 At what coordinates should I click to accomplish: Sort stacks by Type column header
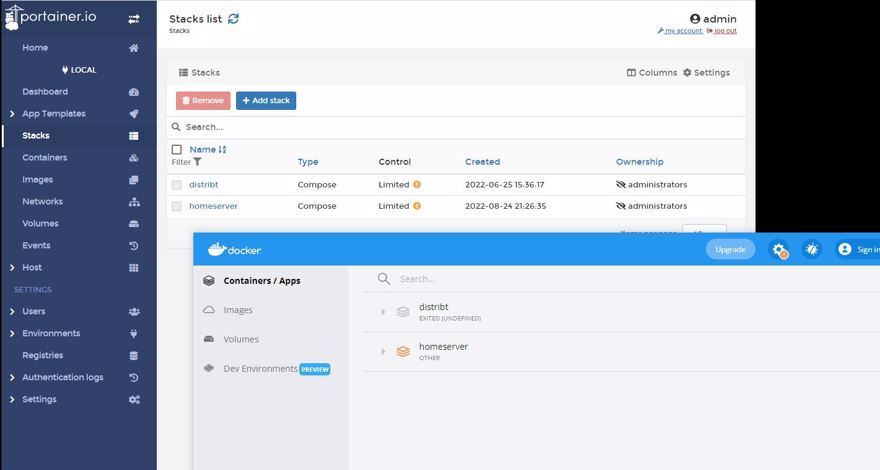(x=308, y=162)
